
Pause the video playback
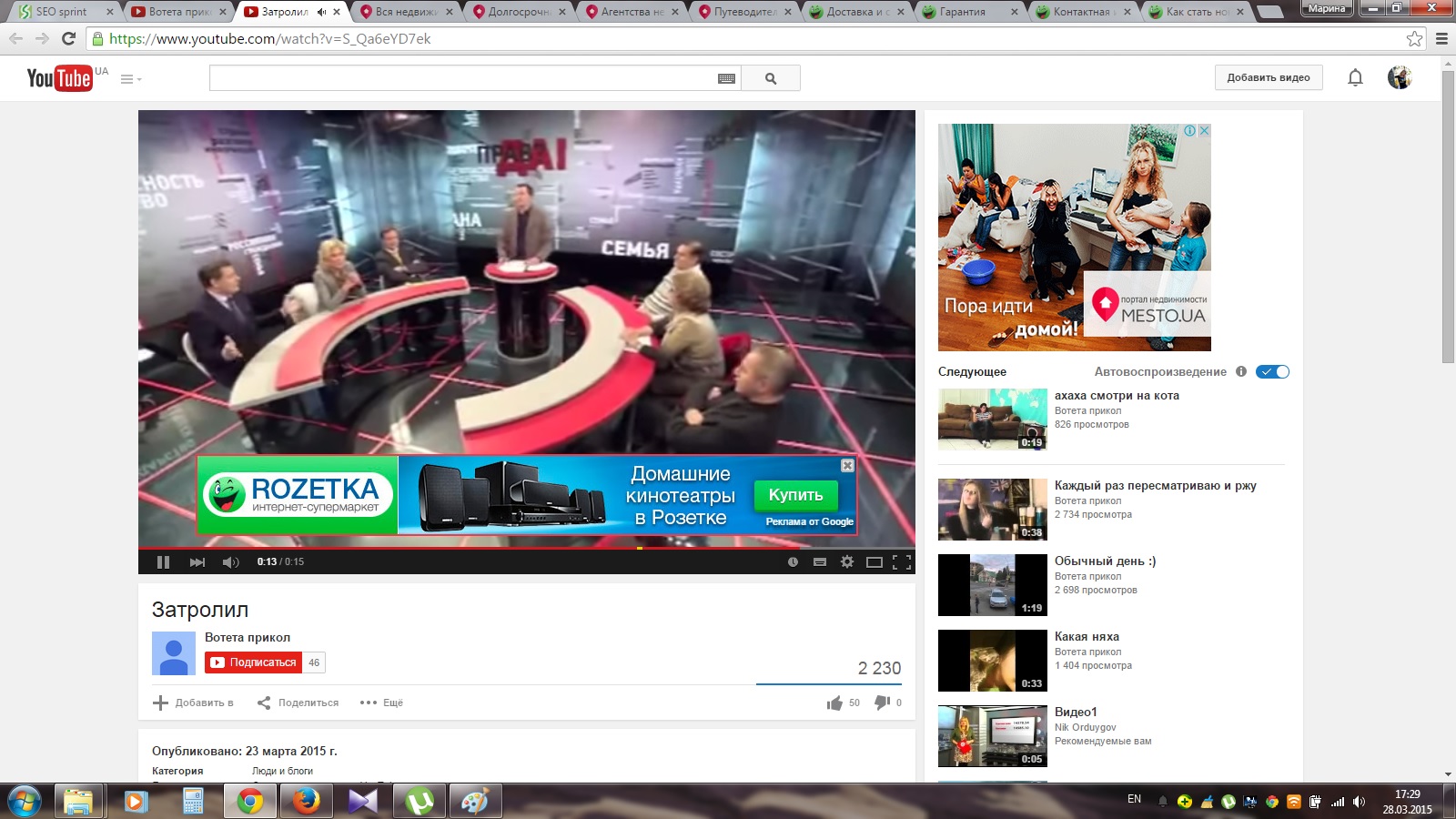[x=163, y=562]
